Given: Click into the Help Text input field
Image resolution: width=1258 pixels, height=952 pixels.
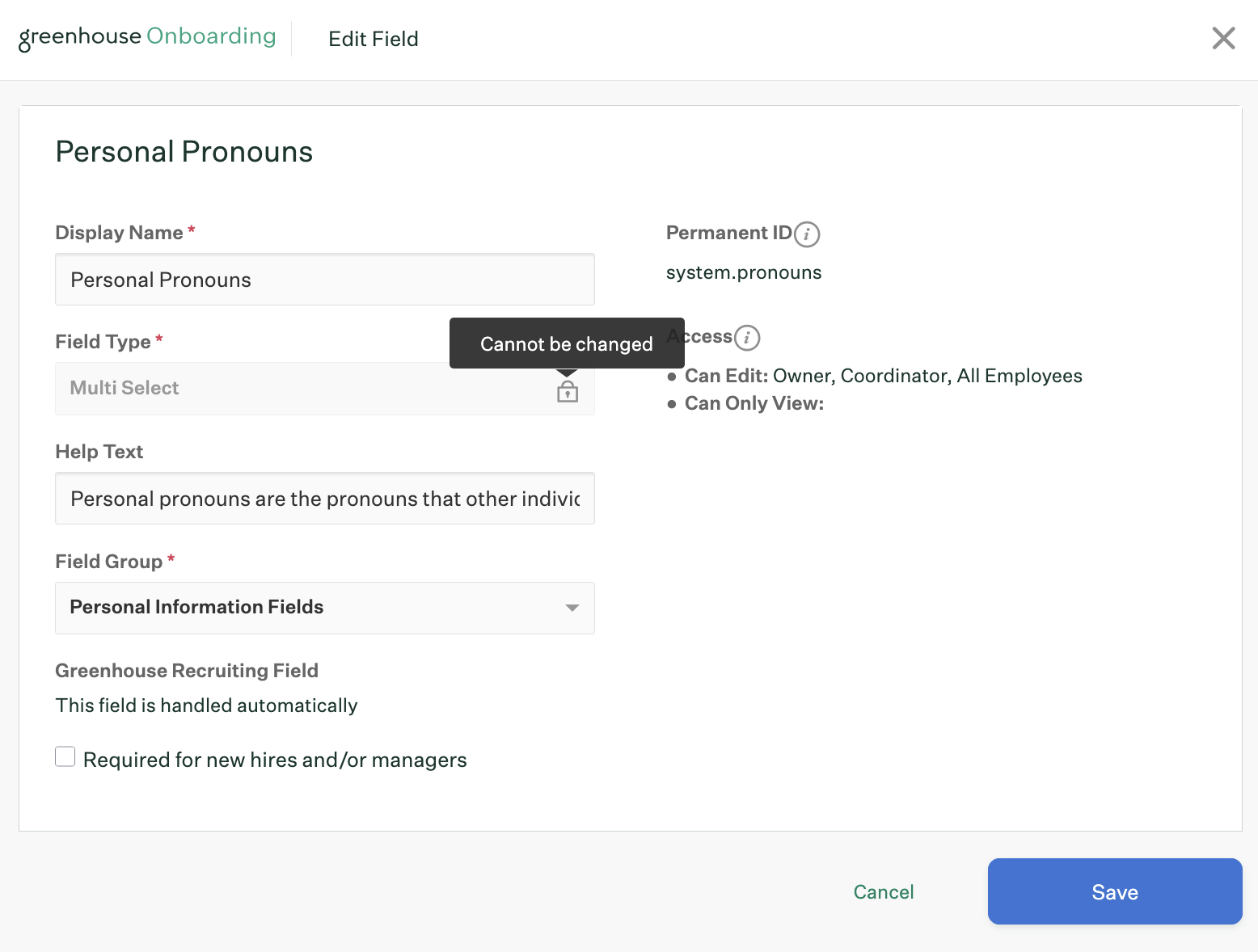Looking at the screenshot, I should coord(324,499).
